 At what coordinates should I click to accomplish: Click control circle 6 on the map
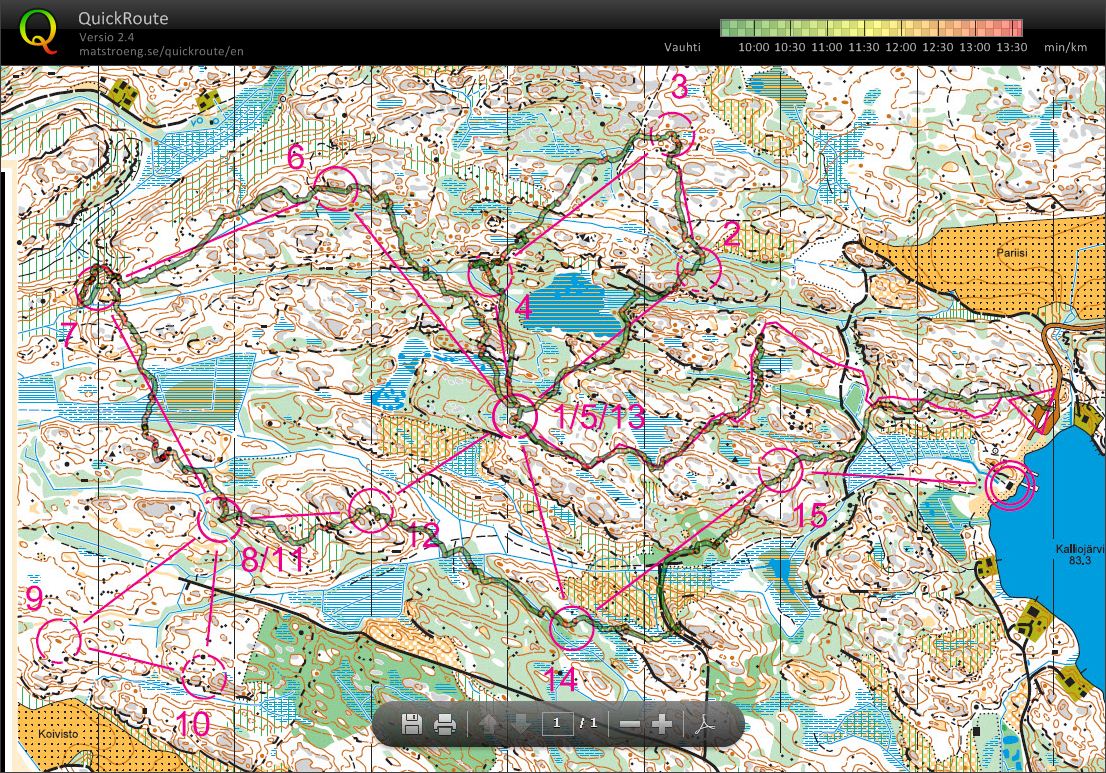pos(335,189)
